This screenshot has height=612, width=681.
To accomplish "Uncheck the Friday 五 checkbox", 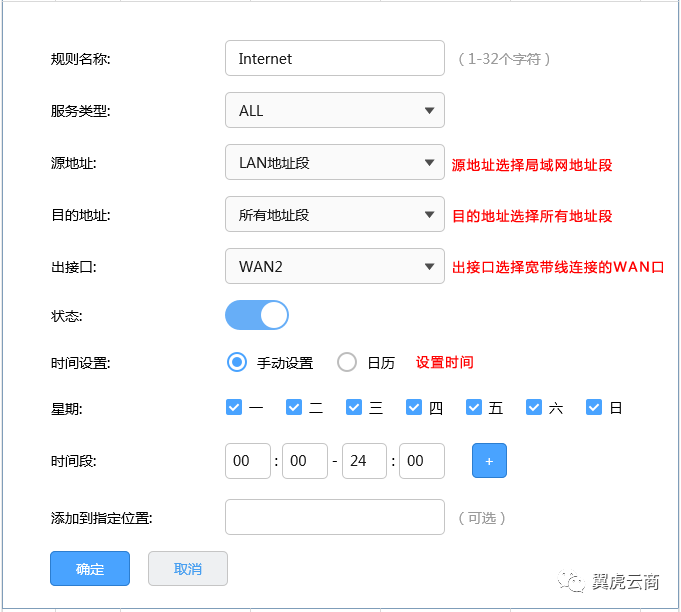I will 474,407.
